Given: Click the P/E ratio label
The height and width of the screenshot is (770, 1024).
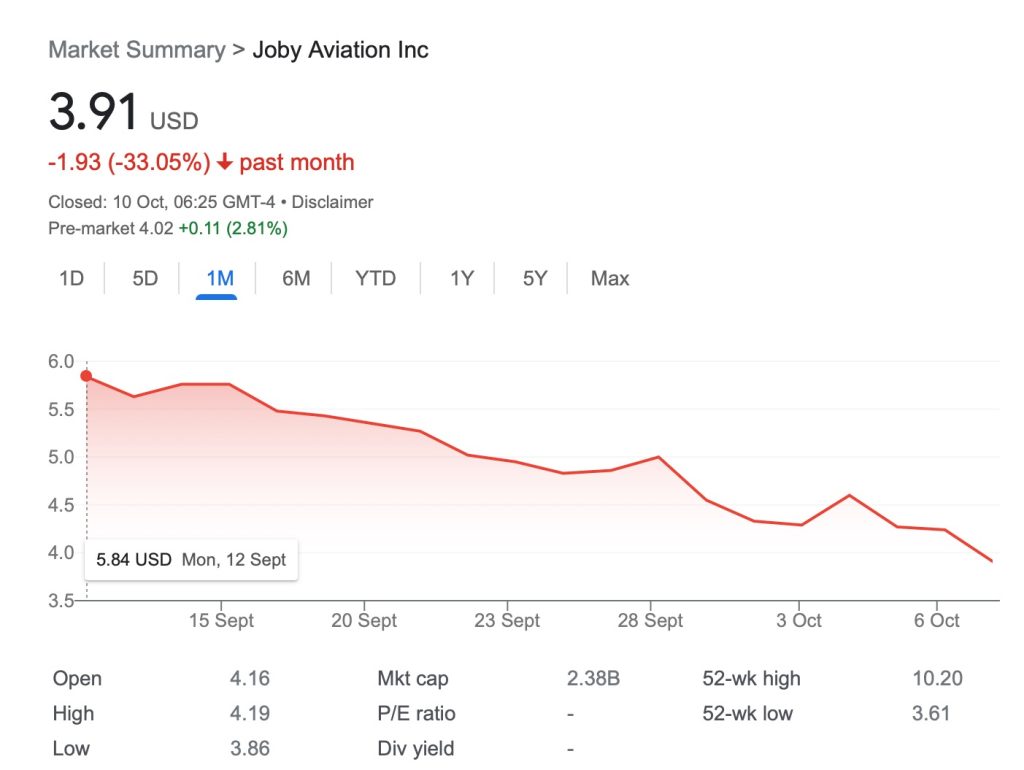Looking at the screenshot, I should 416,713.
